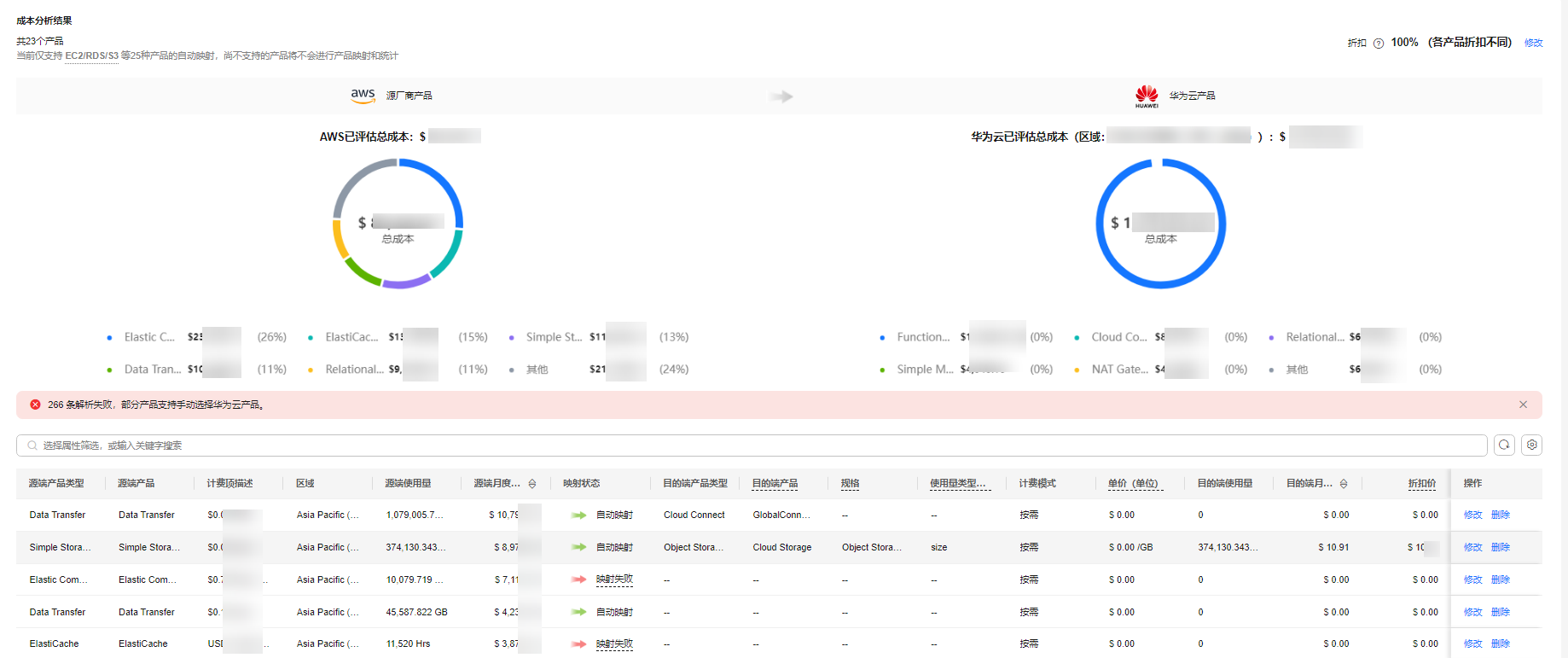This screenshot has height=658, width=1568.
Task: Click the magnifier icon in the filter bar
Action: click(32, 445)
